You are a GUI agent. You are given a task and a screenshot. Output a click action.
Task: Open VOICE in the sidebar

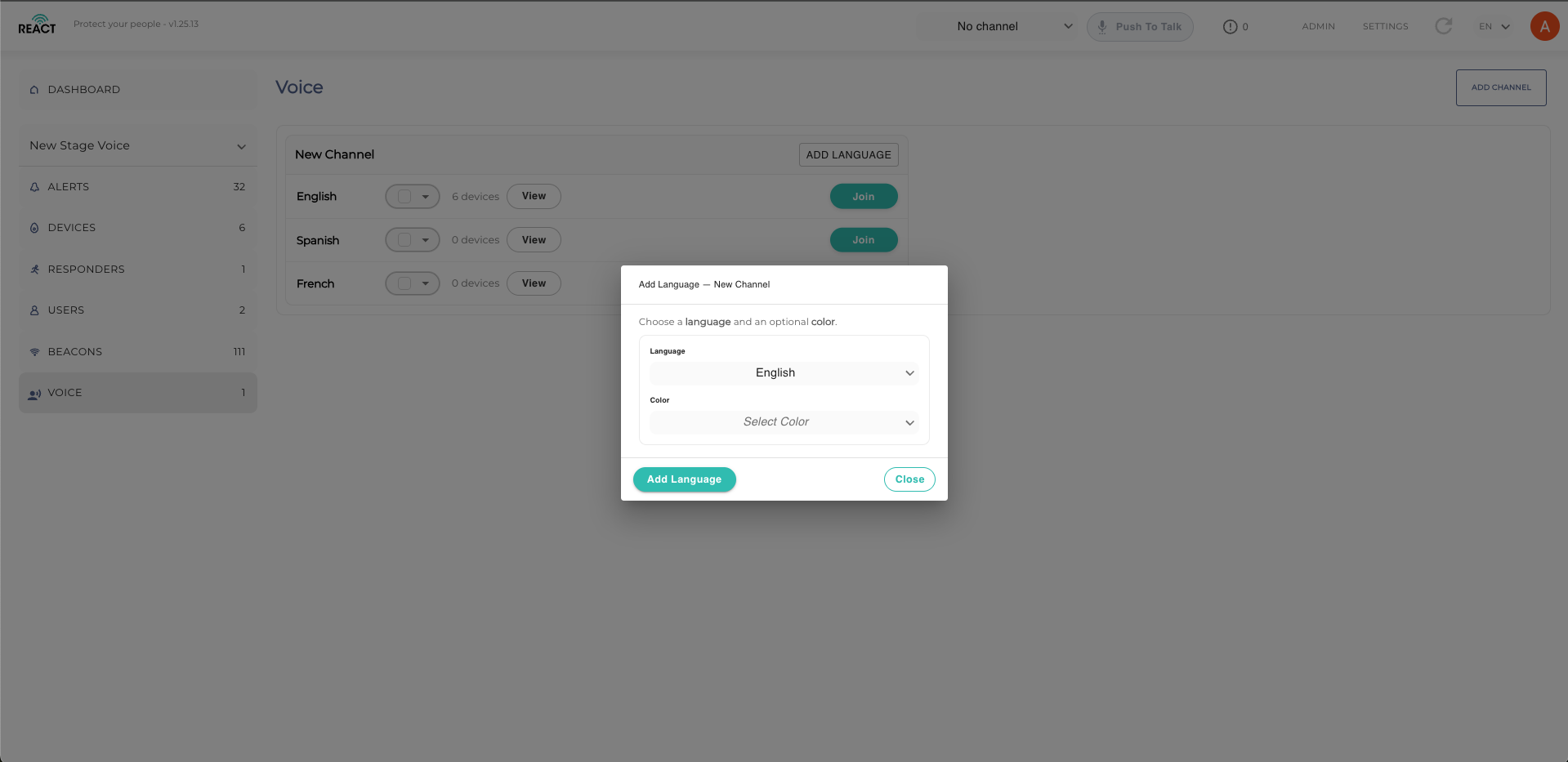[x=138, y=393]
